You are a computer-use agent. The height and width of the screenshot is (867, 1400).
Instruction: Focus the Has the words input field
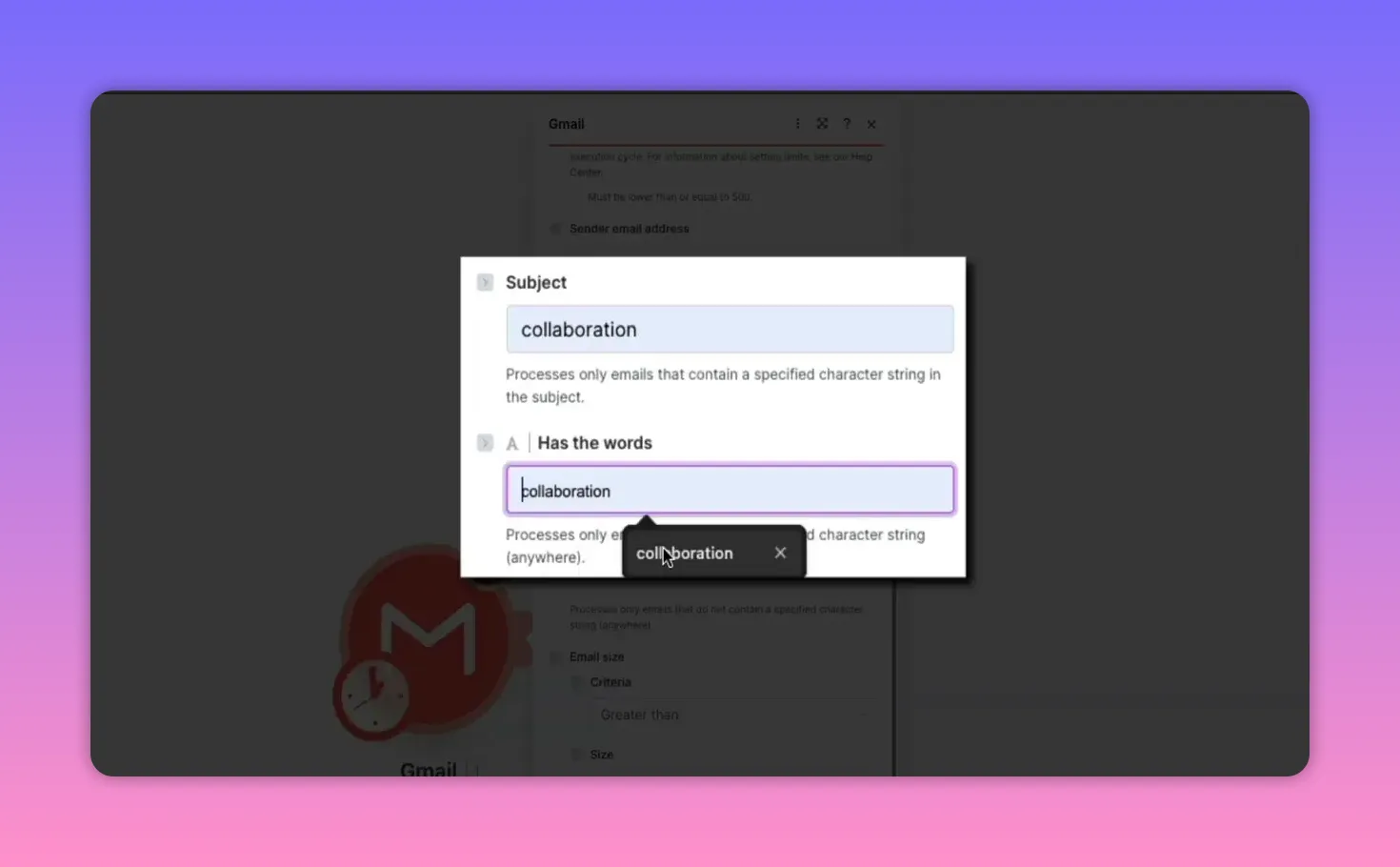730,490
